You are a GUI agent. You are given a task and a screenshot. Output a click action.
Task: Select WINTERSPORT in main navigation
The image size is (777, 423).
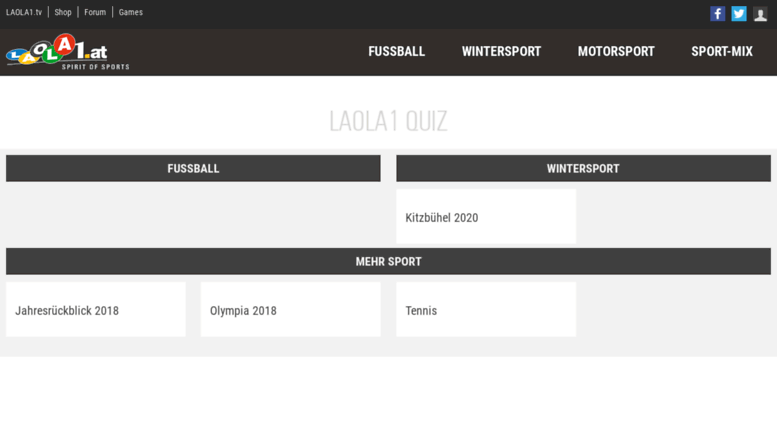click(x=501, y=52)
